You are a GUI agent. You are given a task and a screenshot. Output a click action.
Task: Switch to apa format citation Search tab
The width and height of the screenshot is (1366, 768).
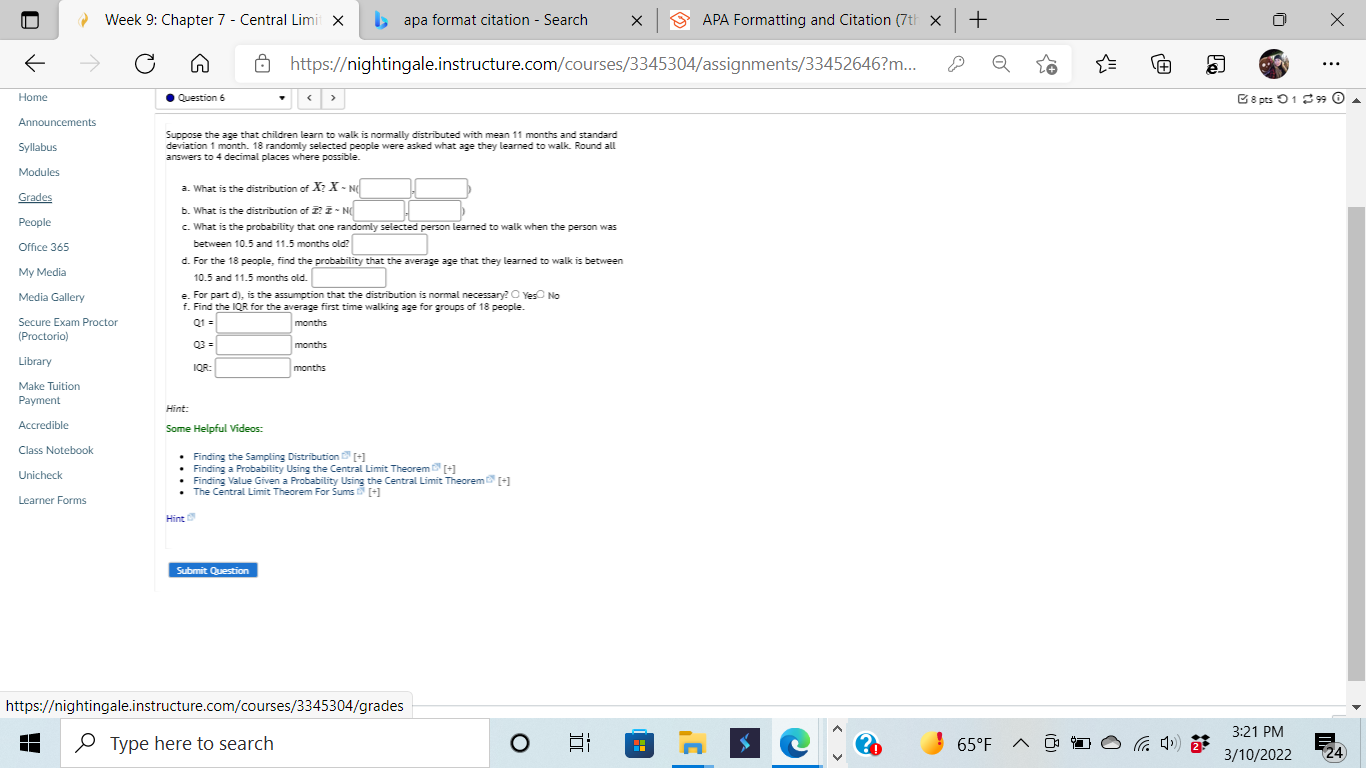point(508,20)
